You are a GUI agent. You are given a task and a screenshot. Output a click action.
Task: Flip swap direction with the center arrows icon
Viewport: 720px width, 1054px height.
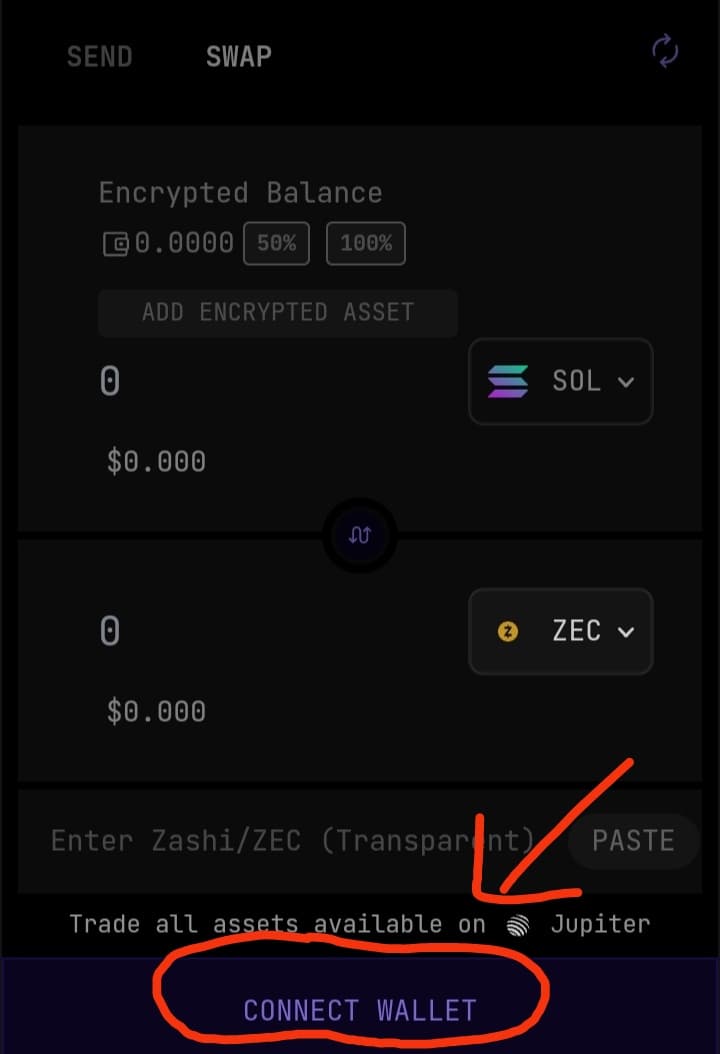(x=360, y=537)
